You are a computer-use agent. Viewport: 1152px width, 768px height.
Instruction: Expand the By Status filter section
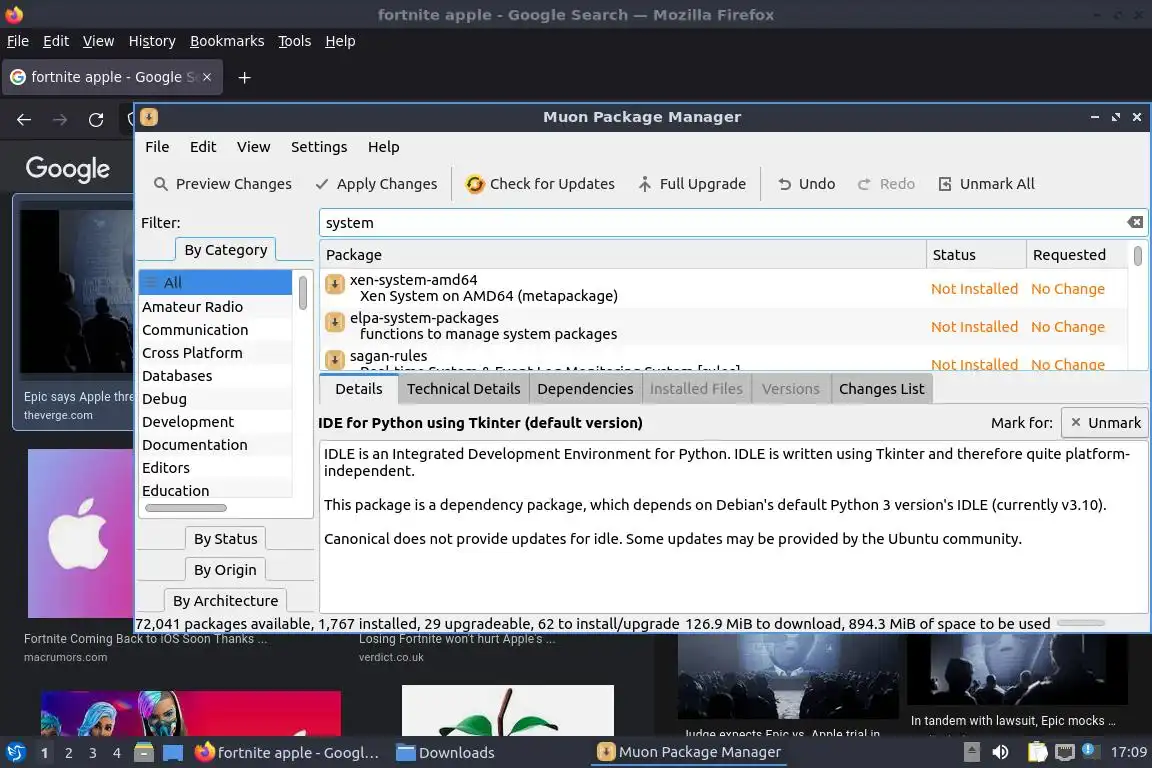pyautogui.click(x=226, y=539)
